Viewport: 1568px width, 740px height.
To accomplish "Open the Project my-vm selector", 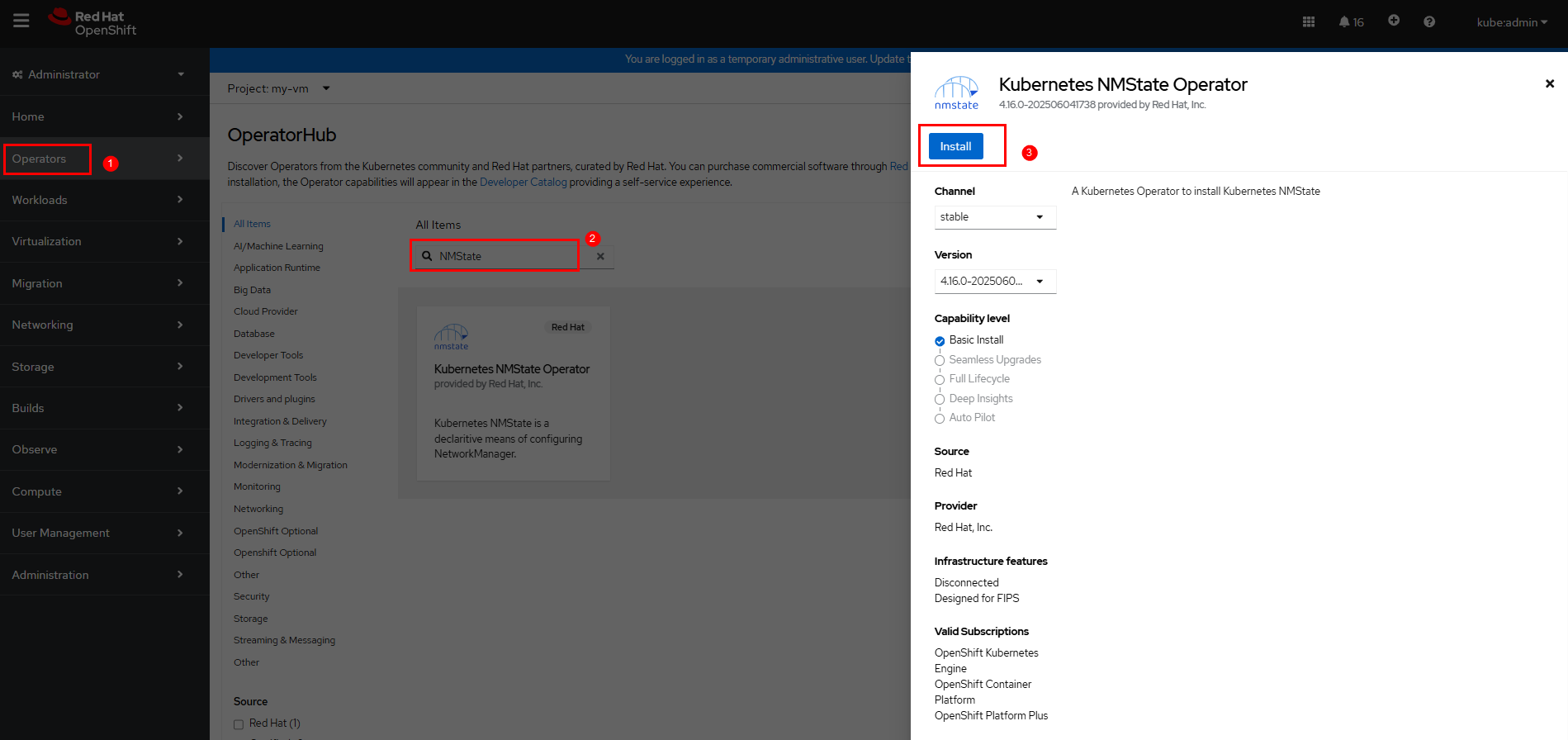I will click(278, 88).
